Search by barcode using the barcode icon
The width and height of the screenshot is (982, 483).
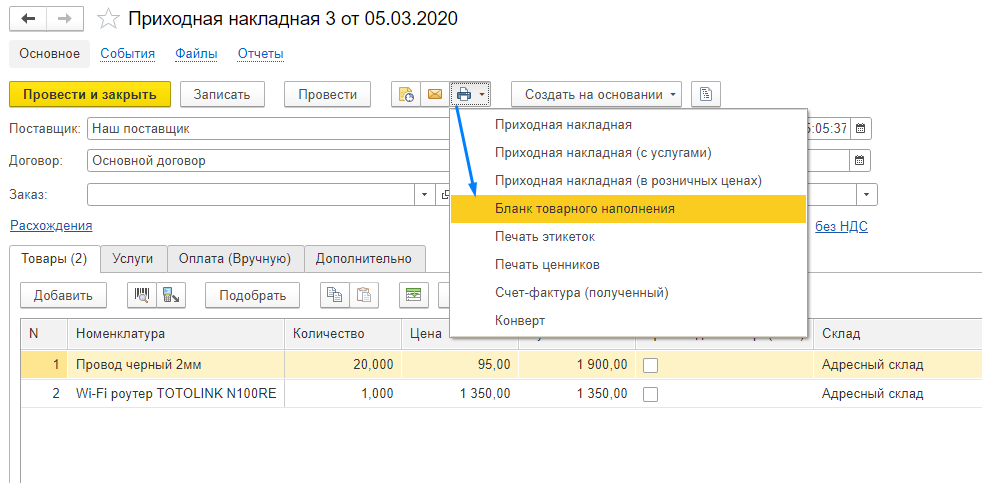142,295
